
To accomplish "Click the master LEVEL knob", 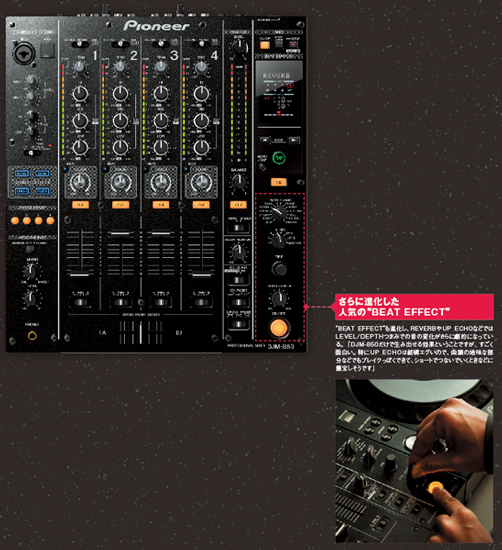I will (x=239, y=46).
